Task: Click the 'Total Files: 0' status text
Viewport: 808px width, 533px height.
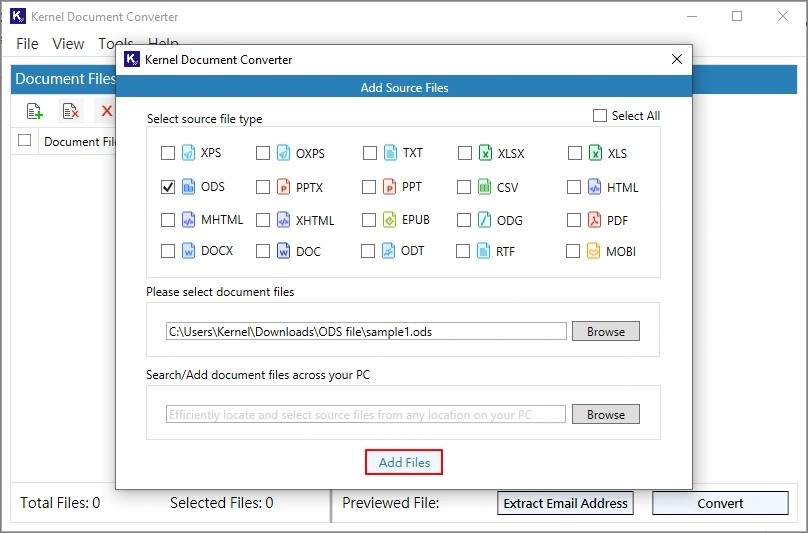Action: point(60,503)
